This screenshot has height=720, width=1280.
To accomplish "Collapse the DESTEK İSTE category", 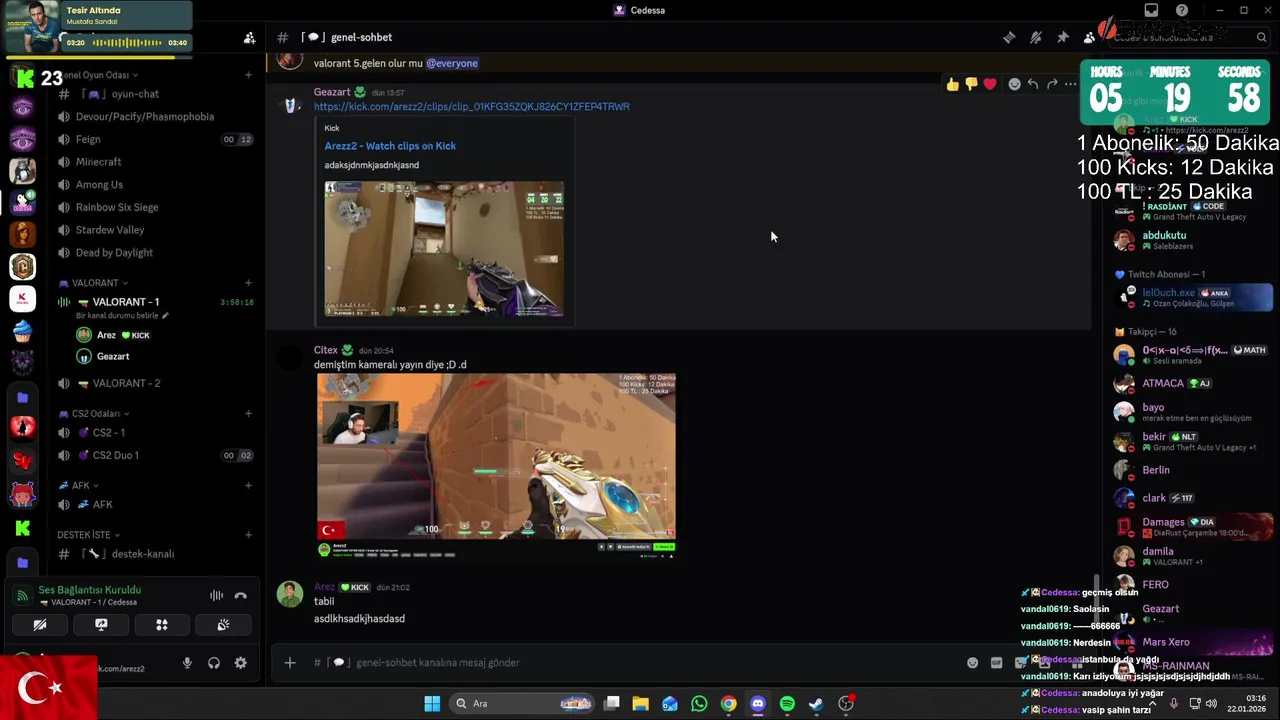I will click(x=88, y=535).
